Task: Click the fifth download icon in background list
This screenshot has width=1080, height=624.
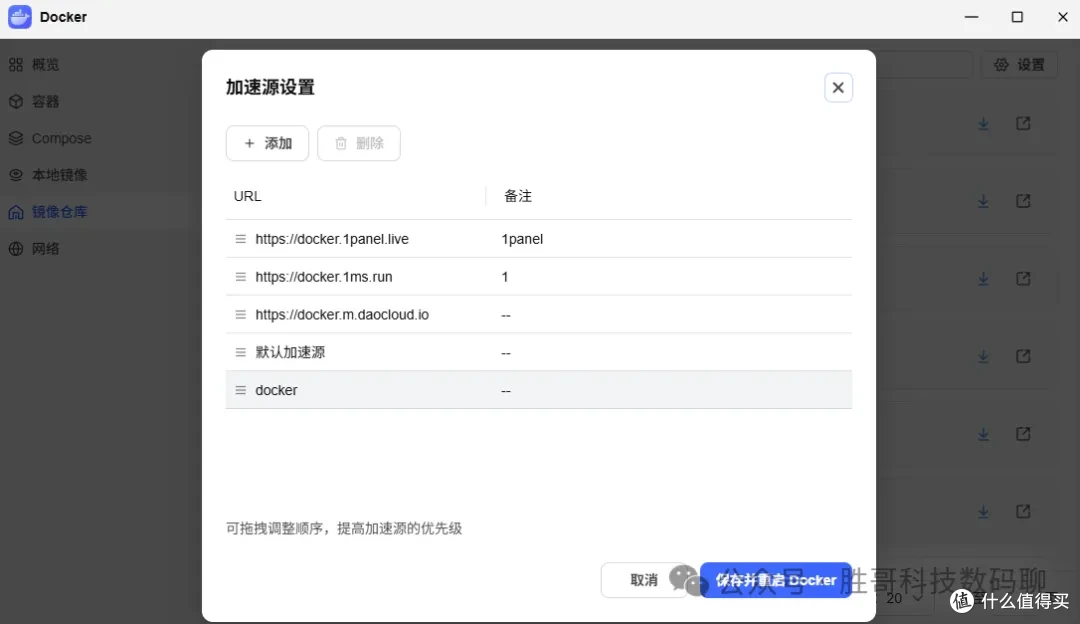Action: (x=984, y=435)
